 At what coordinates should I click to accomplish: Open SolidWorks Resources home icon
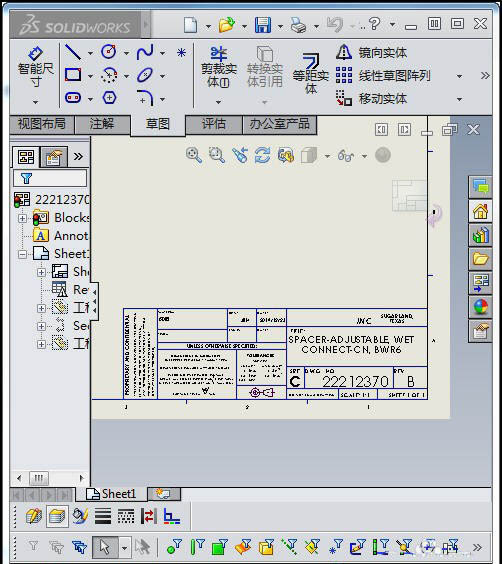click(480, 211)
